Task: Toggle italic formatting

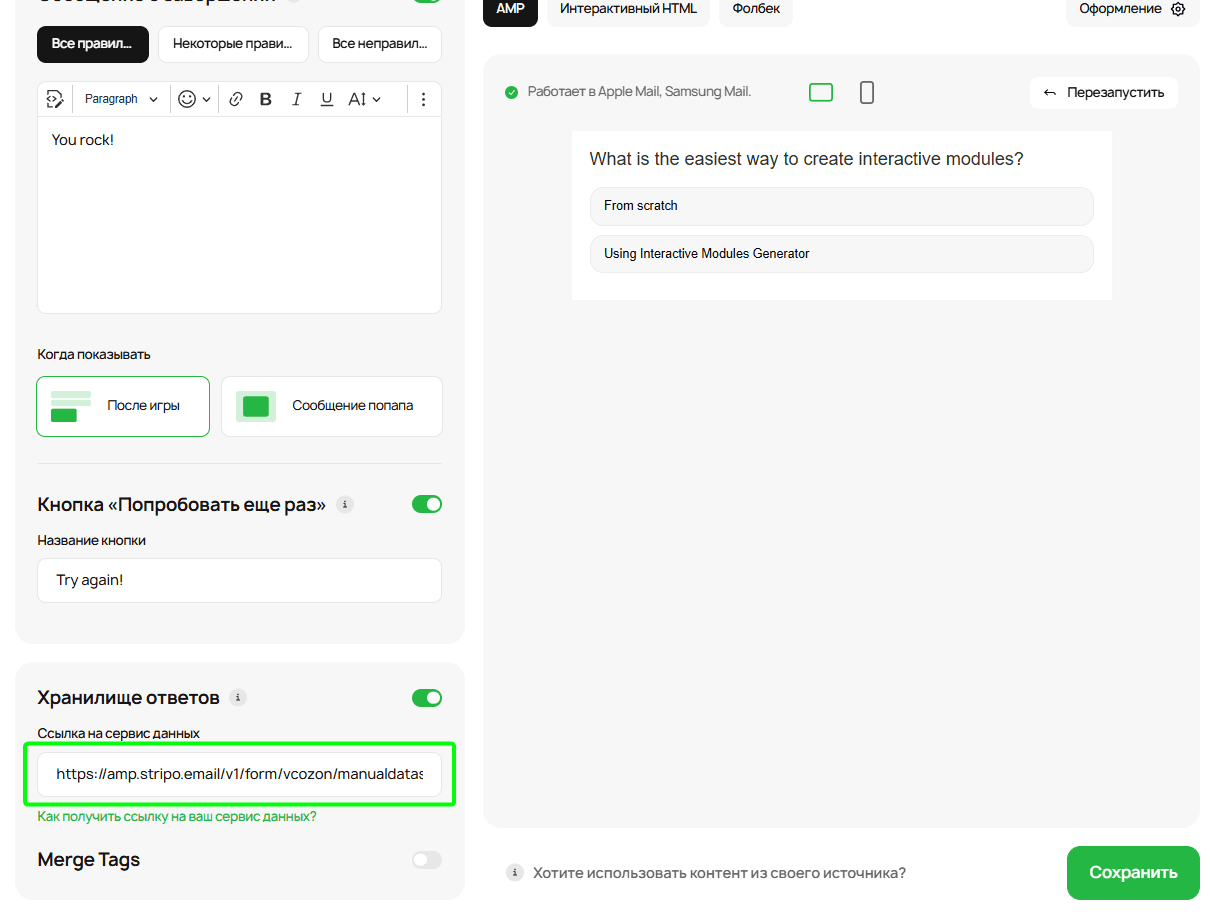Action: pos(296,99)
